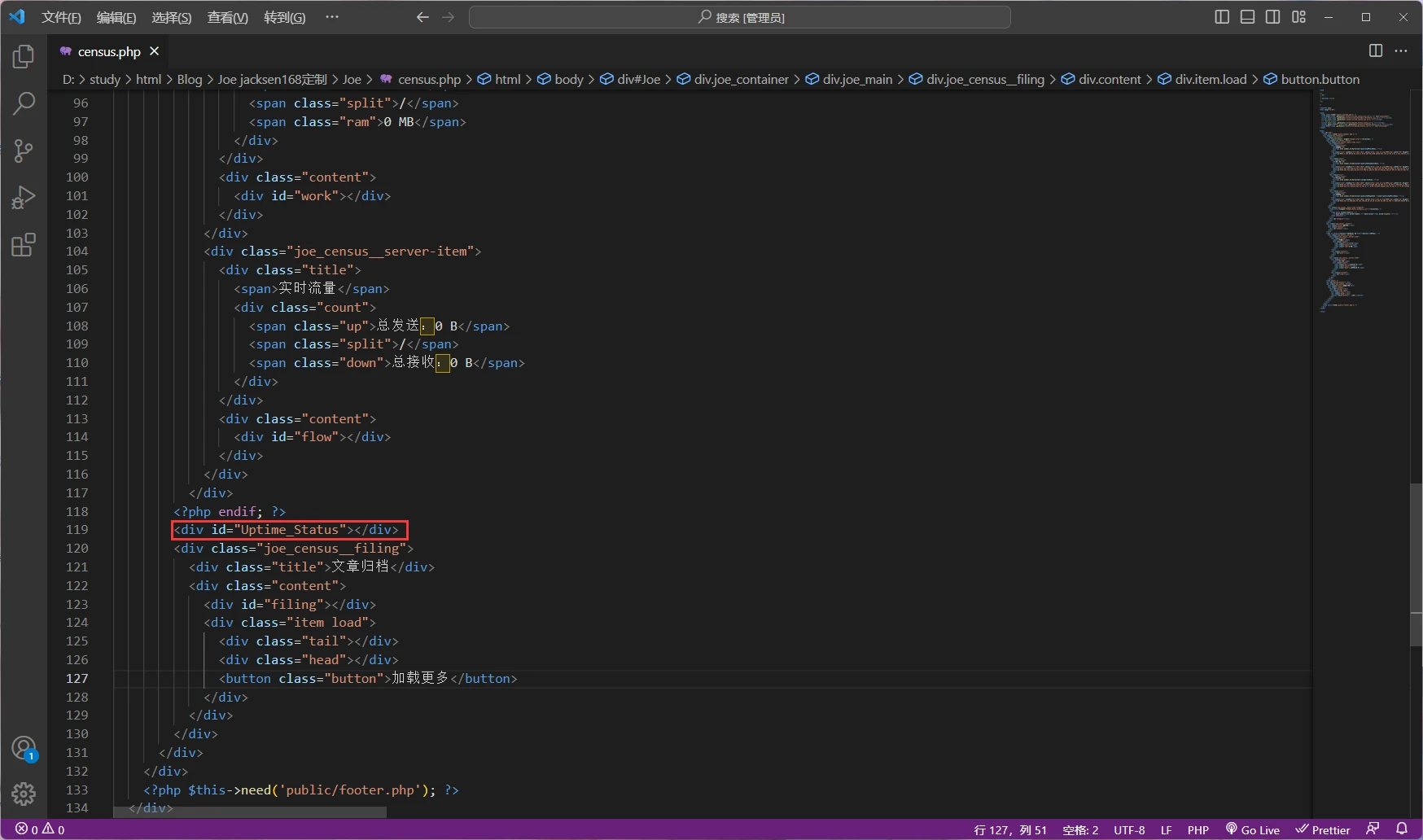
Task: Click the line 127 column 51 status
Action: (x=1010, y=829)
